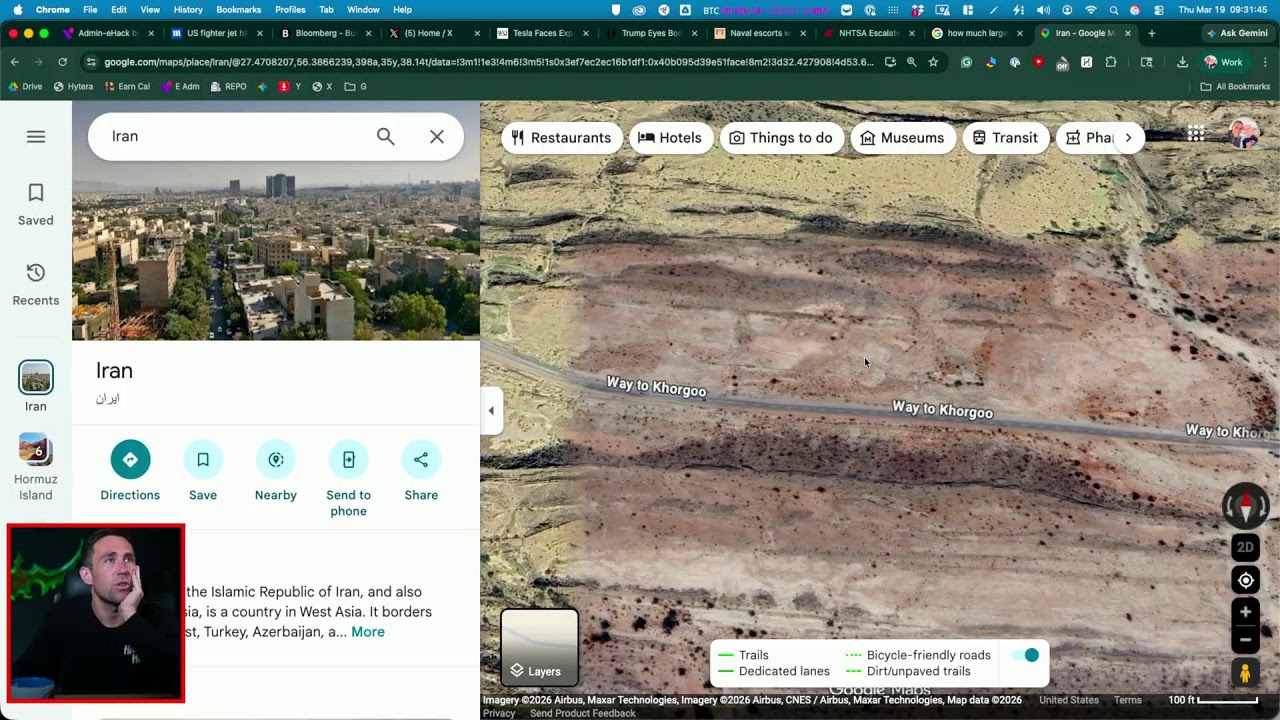Expand the description with More link
The image size is (1280, 720).
coord(368,632)
